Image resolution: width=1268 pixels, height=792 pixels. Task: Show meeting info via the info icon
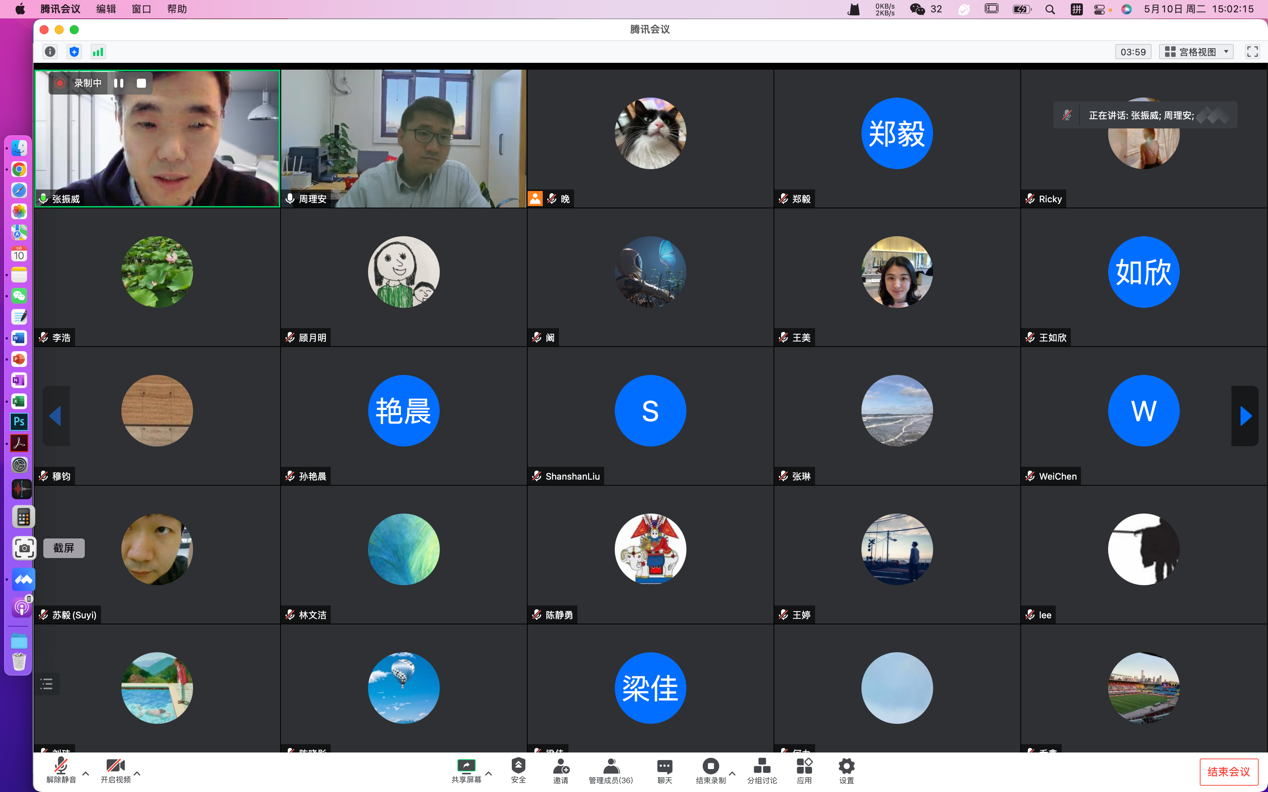(50, 52)
